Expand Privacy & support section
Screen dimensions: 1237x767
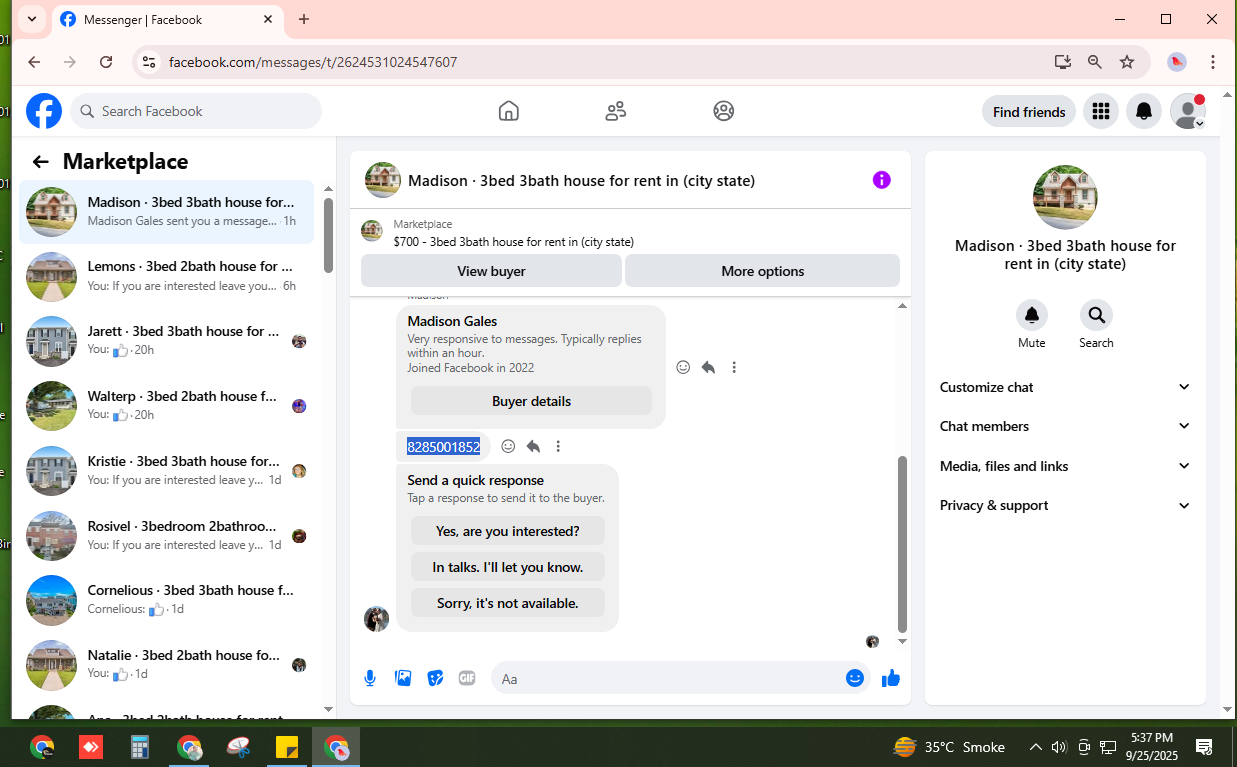click(1066, 505)
